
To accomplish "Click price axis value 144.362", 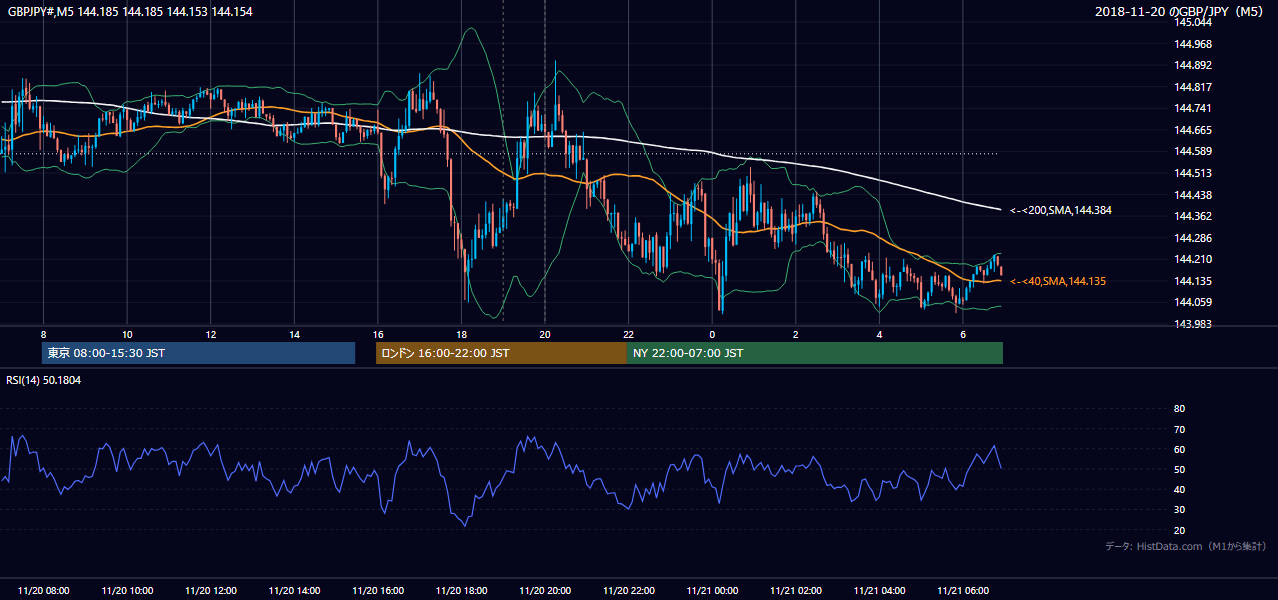I will point(1193,216).
